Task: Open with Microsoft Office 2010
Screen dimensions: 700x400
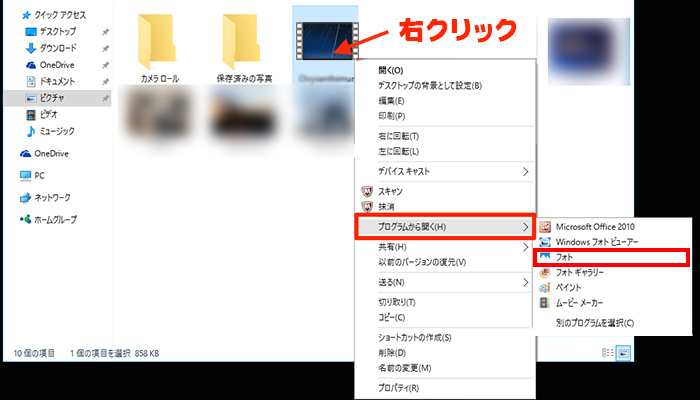Action: (595, 227)
